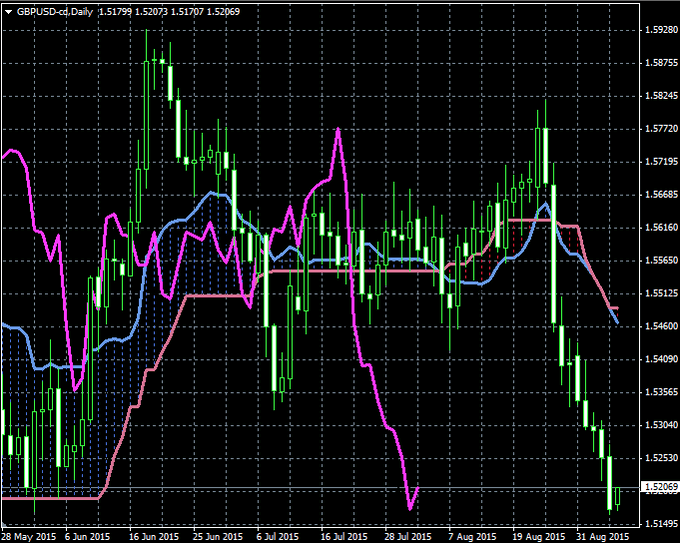The image size is (680, 543).
Task: Select the right end of the blue line
Action: coord(616,322)
